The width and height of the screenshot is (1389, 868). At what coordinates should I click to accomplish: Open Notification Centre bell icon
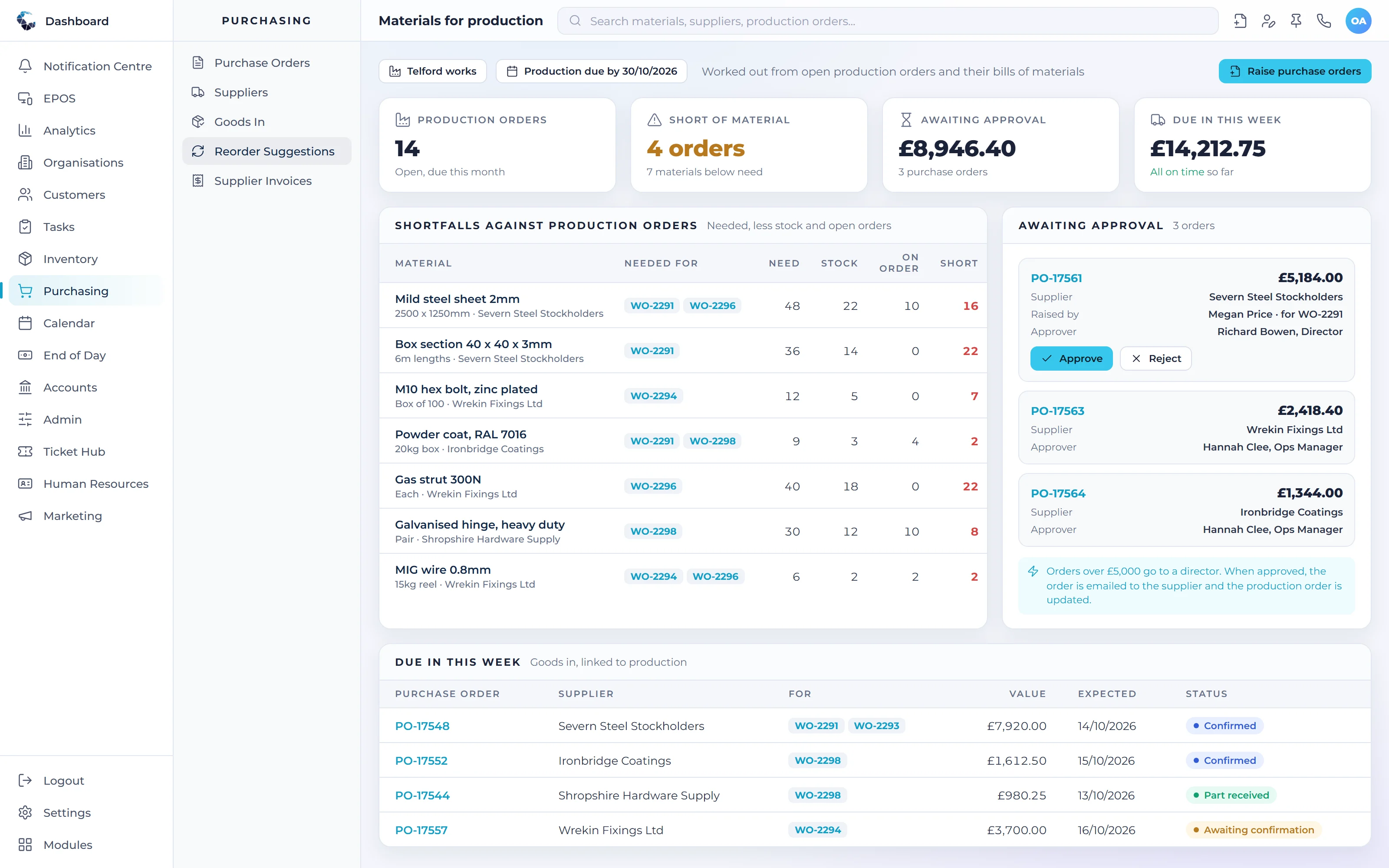(25, 66)
